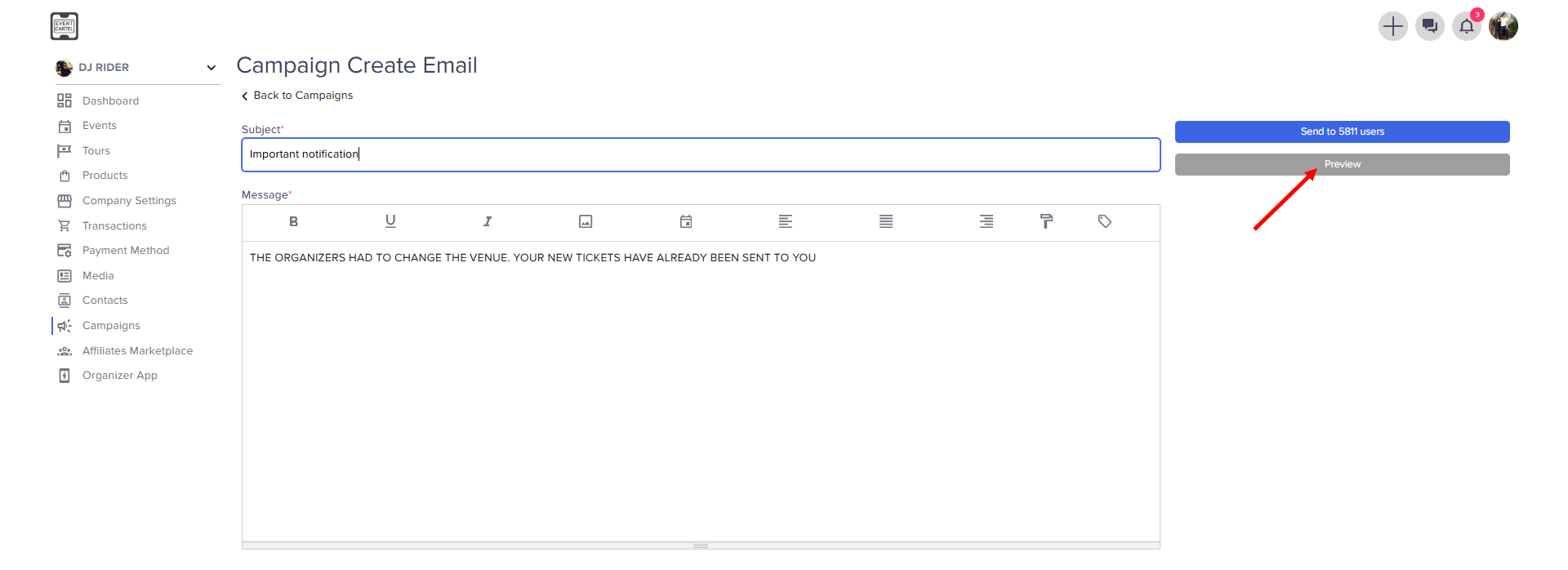Click the editor resize handle bar
1568x570 pixels.
[701, 546]
